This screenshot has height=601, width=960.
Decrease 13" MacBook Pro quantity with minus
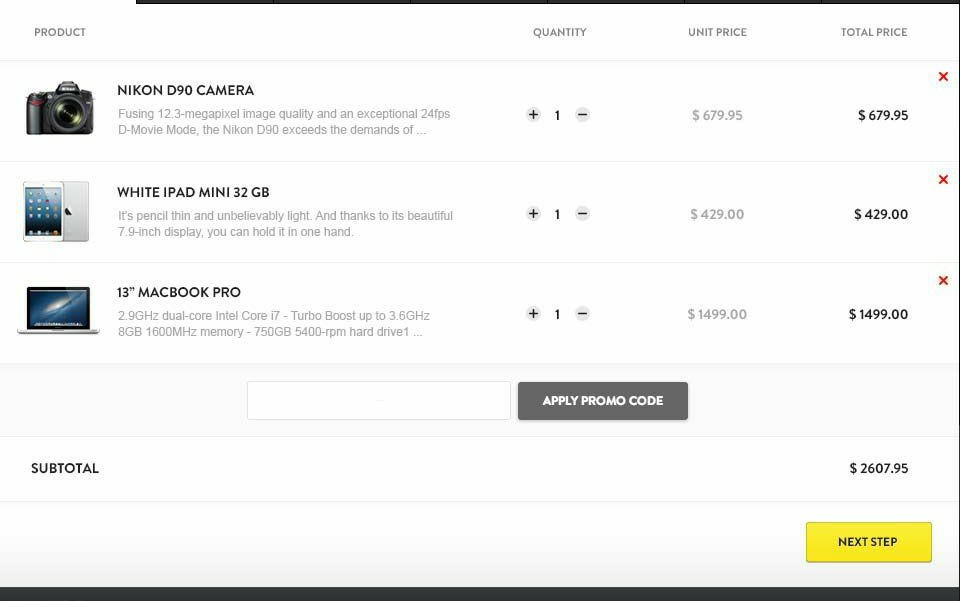click(x=582, y=313)
